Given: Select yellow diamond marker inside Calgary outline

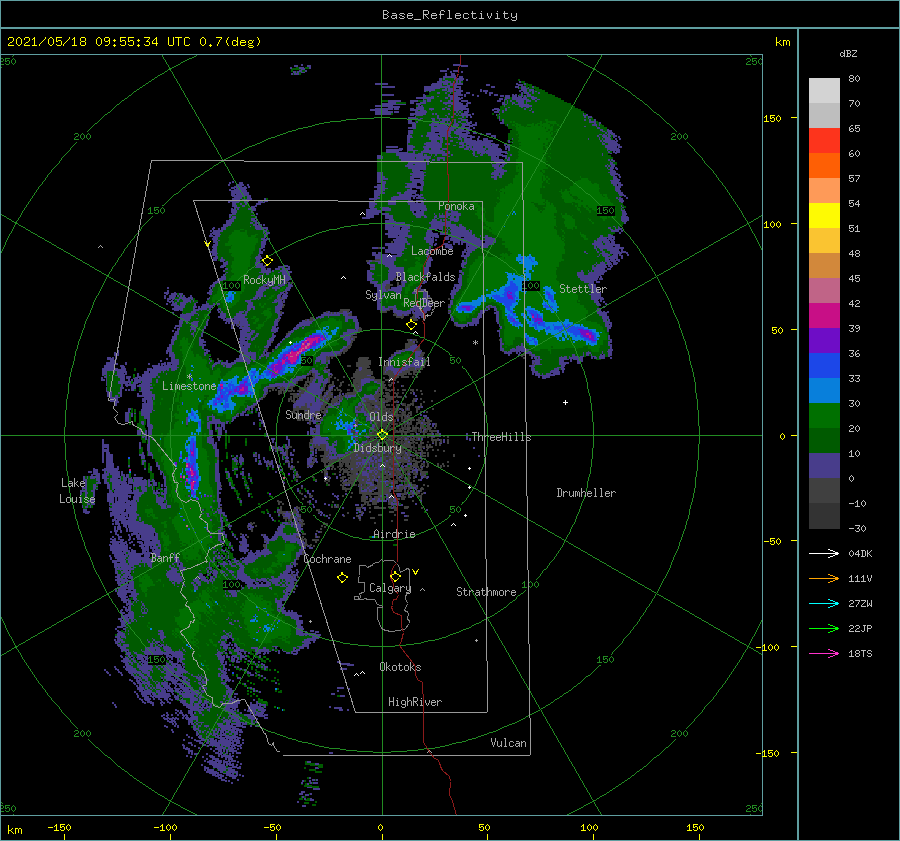Looking at the screenshot, I should (x=395, y=576).
